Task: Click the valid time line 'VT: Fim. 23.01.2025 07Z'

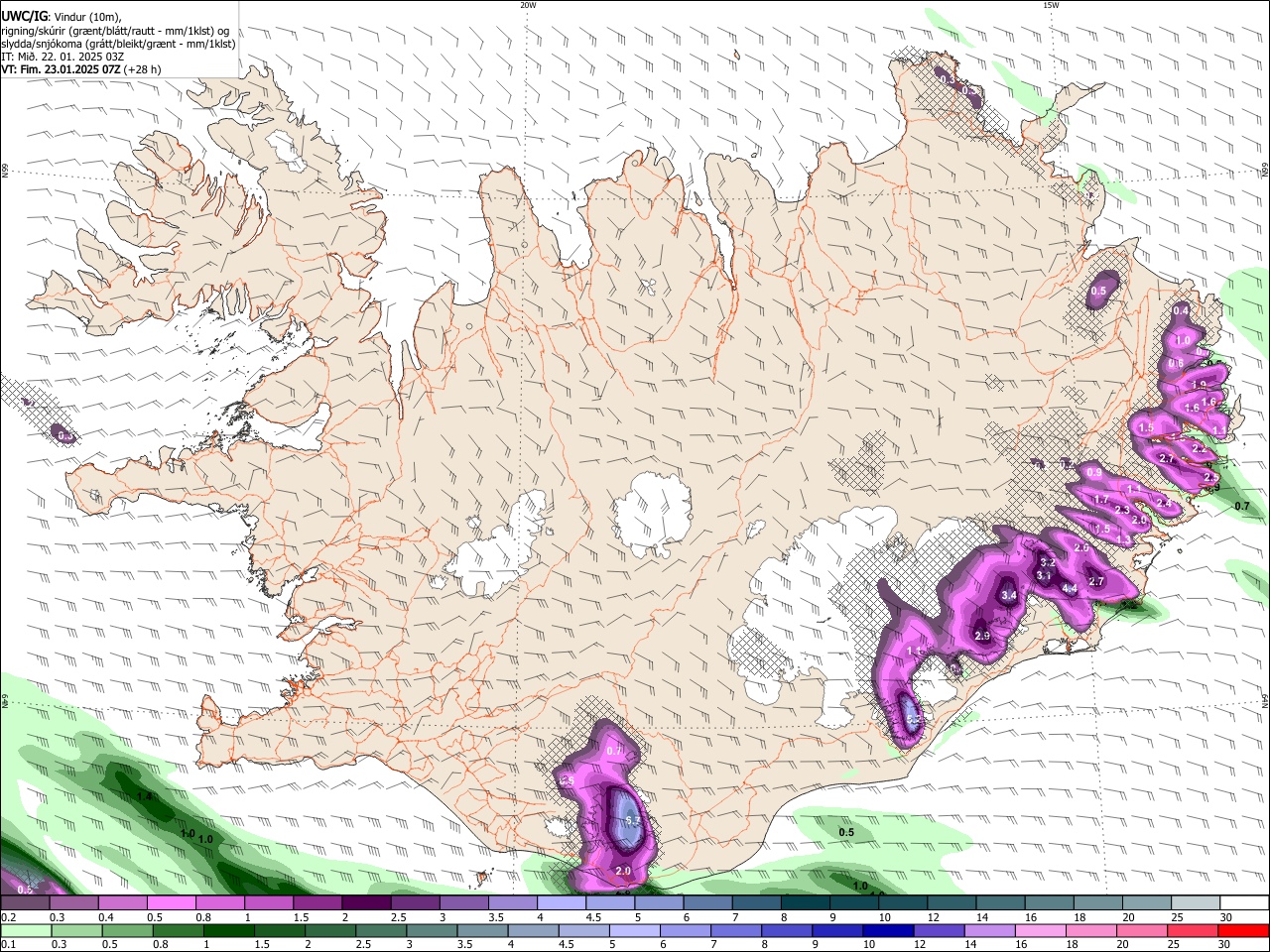Action: 62,69
